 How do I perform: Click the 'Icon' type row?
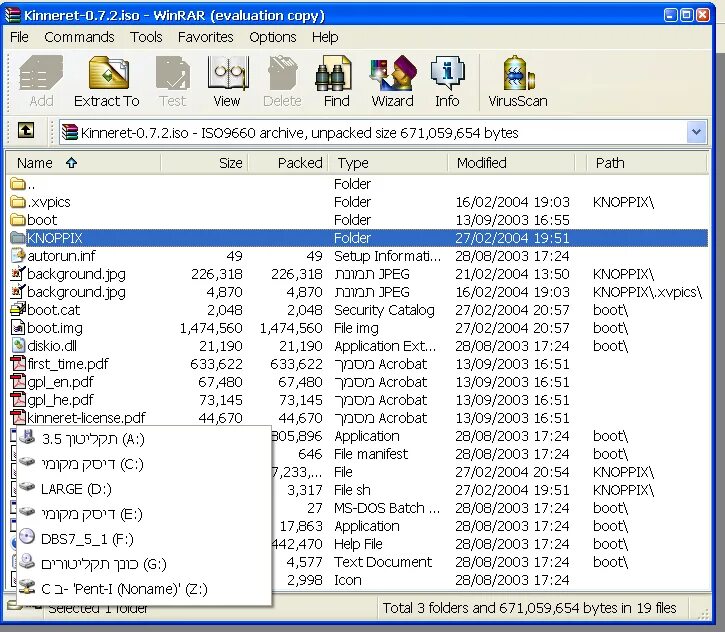(x=348, y=580)
